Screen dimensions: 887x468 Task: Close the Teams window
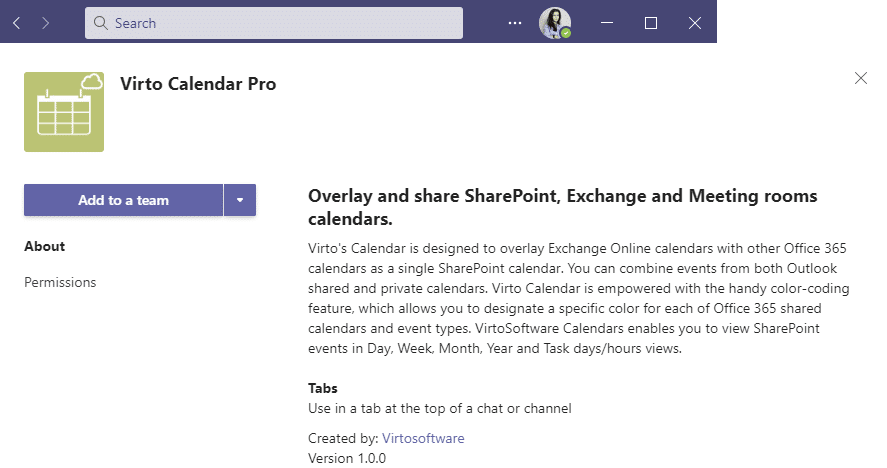[x=695, y=23]
